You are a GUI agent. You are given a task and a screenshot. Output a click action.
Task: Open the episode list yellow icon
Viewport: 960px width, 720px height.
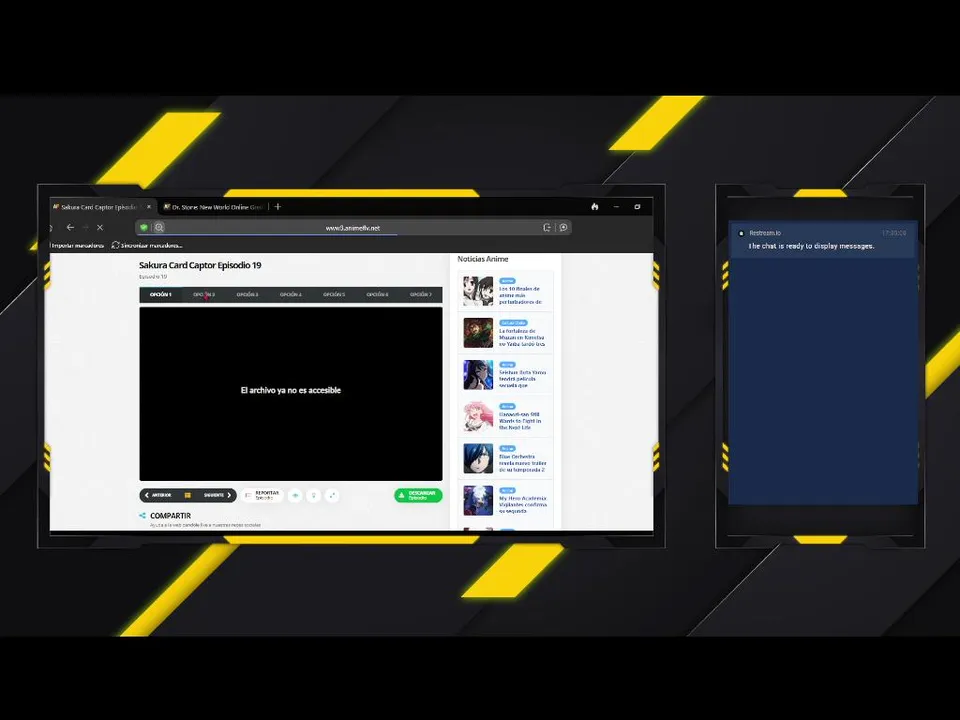[x=187, y=495]
